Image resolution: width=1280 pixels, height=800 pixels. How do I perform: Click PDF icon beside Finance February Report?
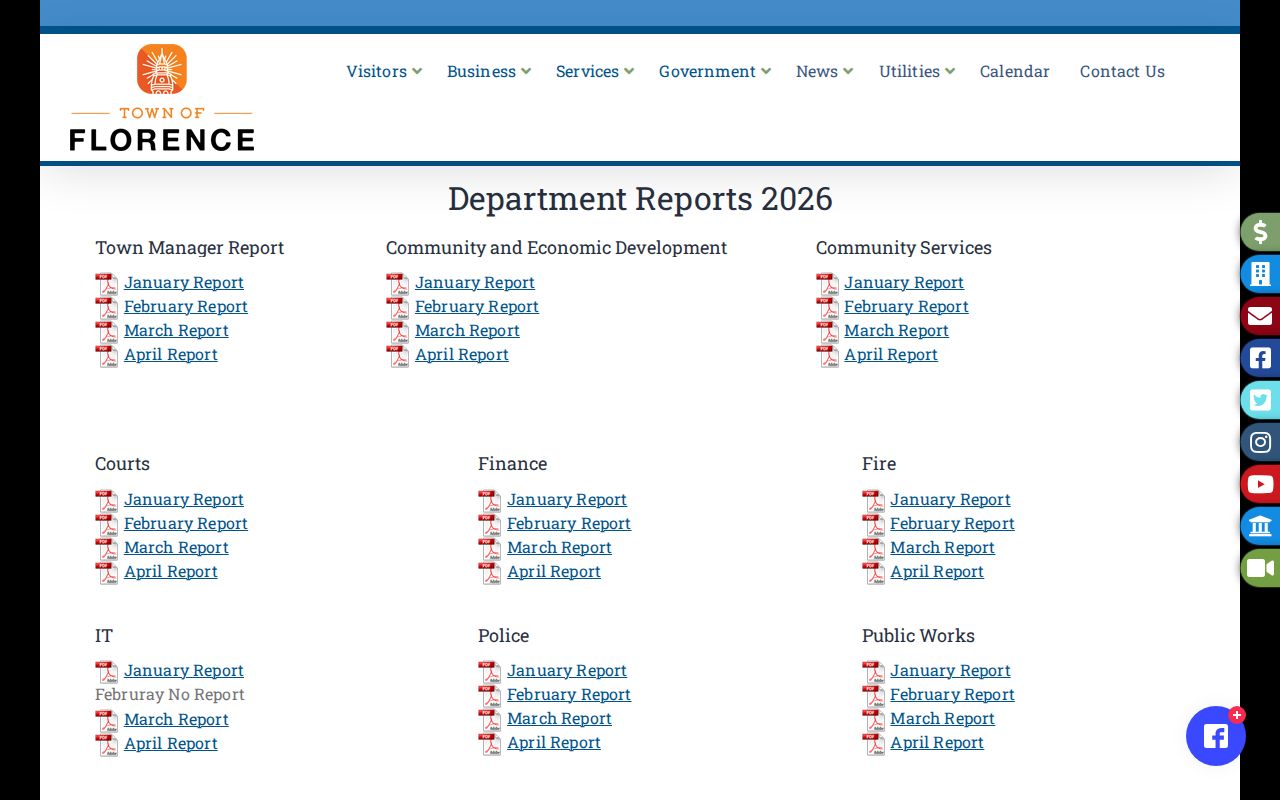[x=489, y=525]
